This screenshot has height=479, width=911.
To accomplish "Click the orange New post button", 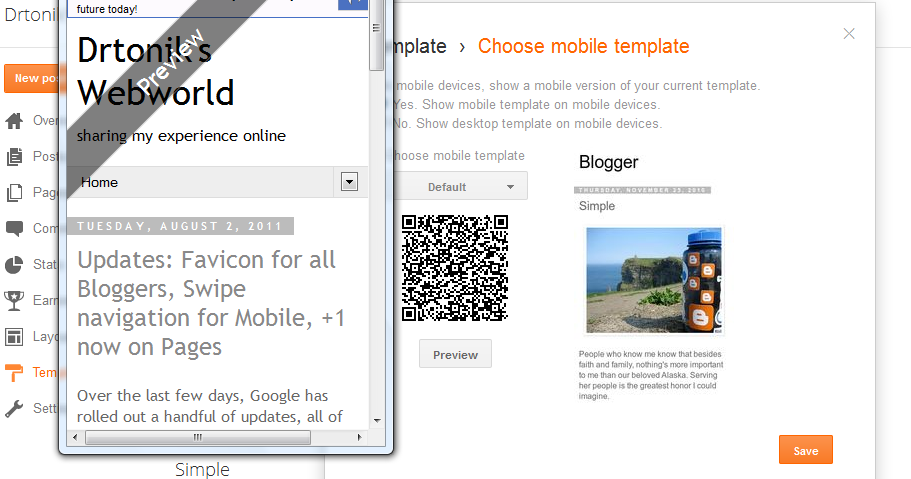I will point(32,78).
